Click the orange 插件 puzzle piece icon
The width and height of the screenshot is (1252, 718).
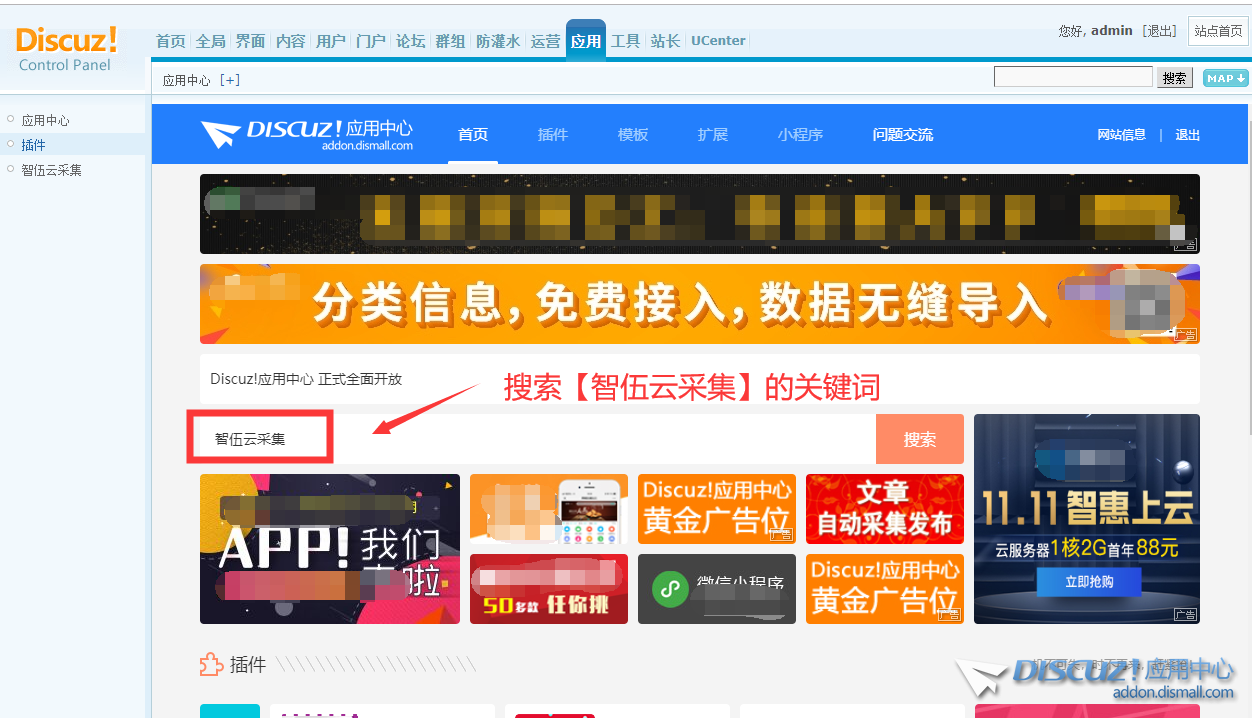click(211, 664)
